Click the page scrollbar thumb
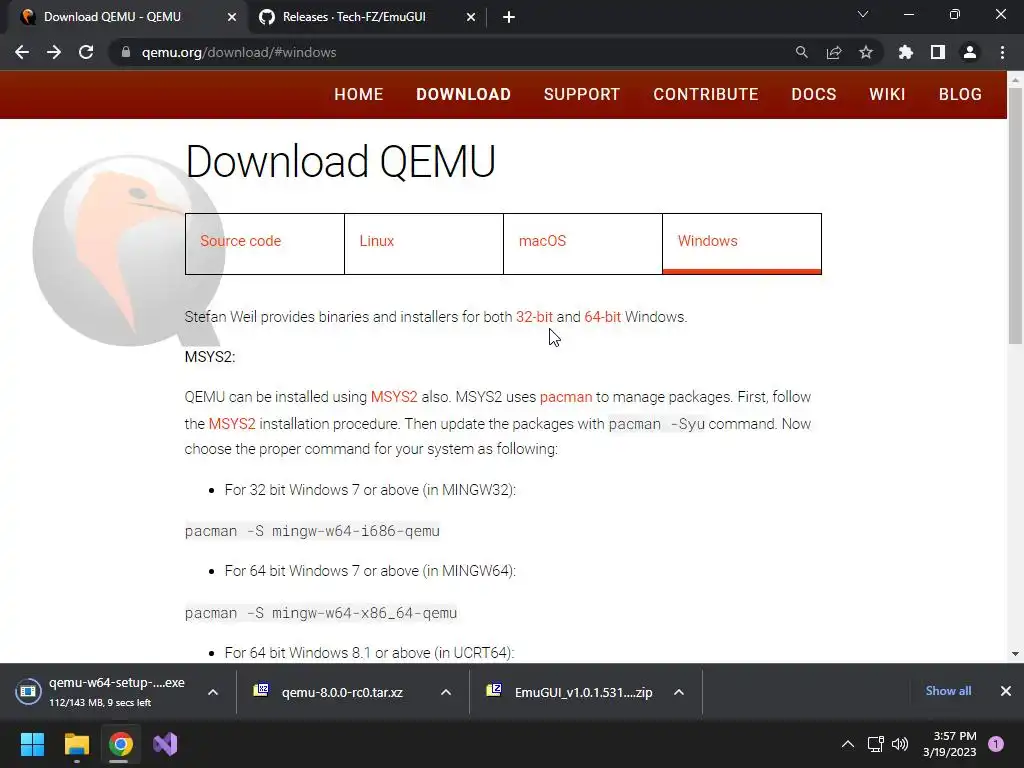 tap(1015, 216)
